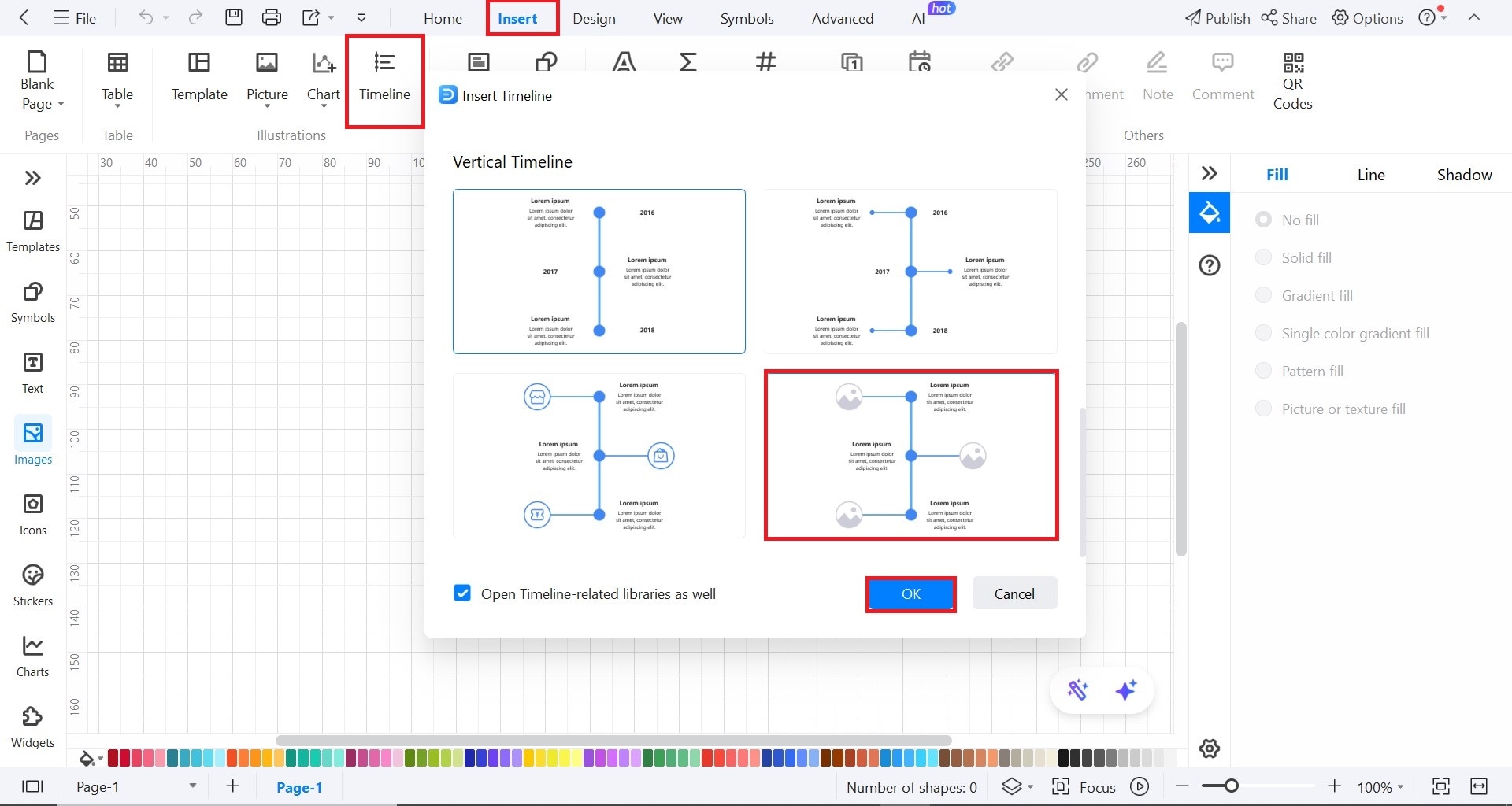Open the File menu
The height and width of the screenshot is (806, 1512).
(75, 18)
